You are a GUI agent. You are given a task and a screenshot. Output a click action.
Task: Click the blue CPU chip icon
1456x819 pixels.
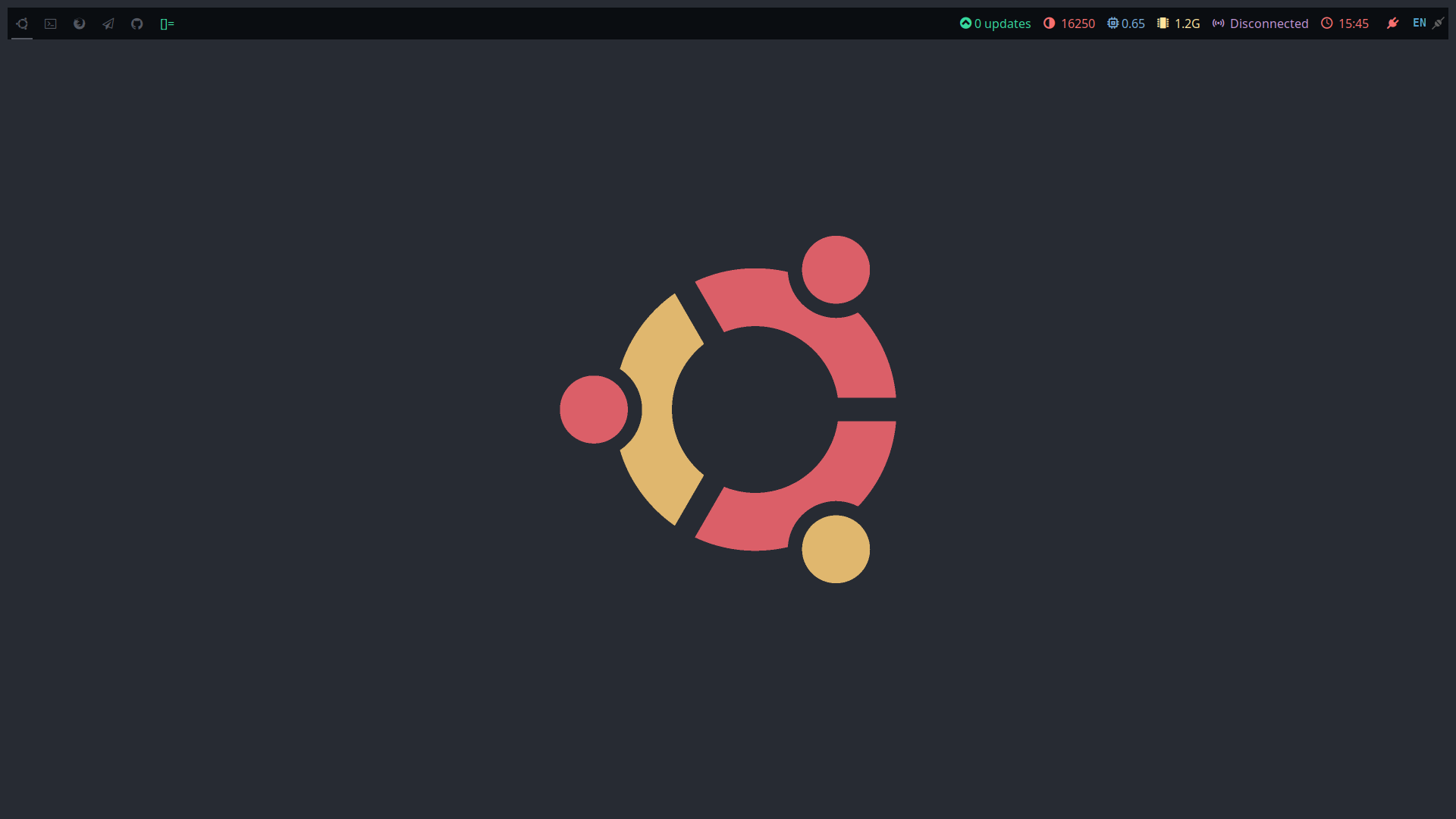[1112, 23]
